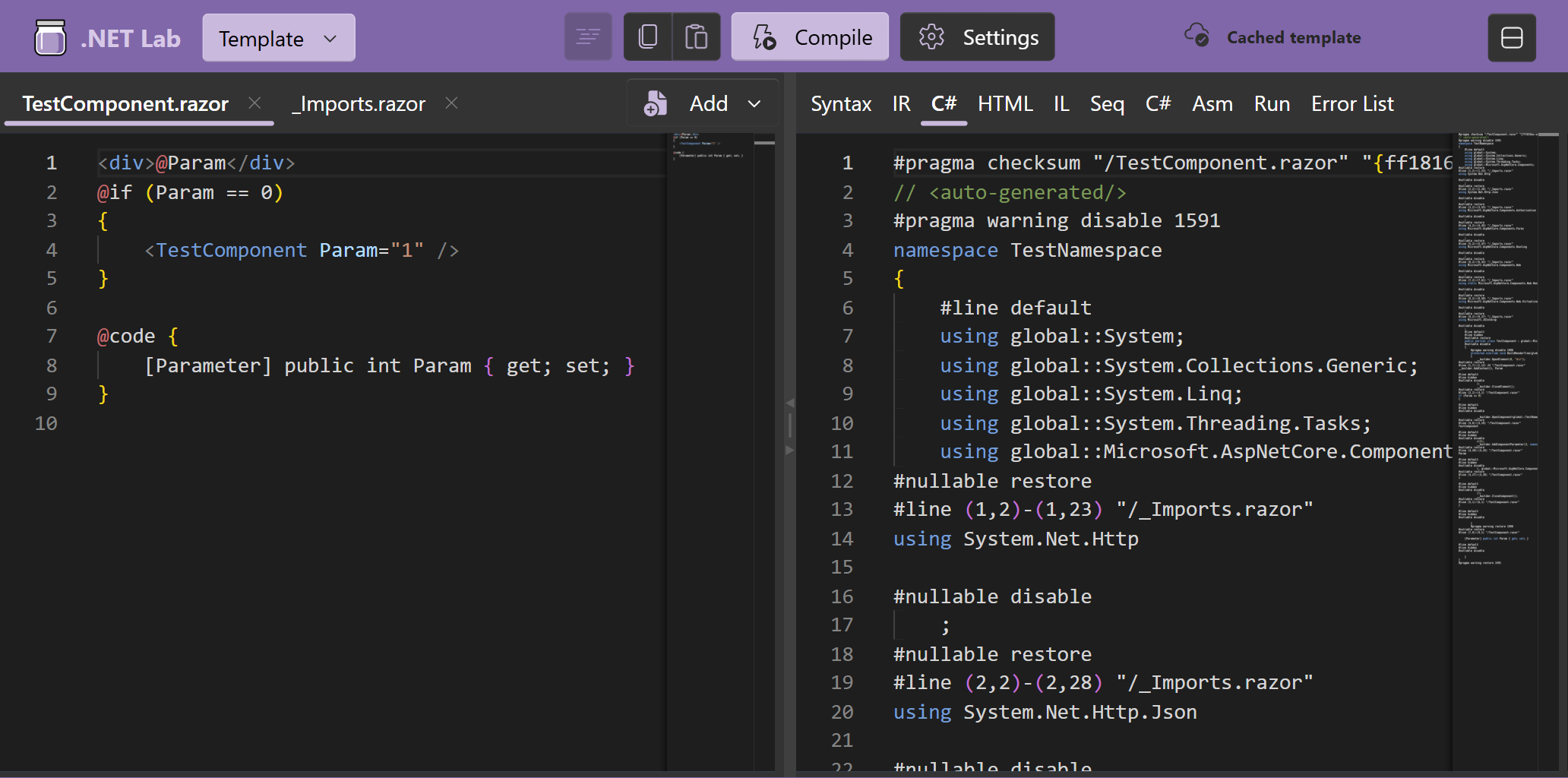Close the _Imports.razor tab

coord(451,103)
